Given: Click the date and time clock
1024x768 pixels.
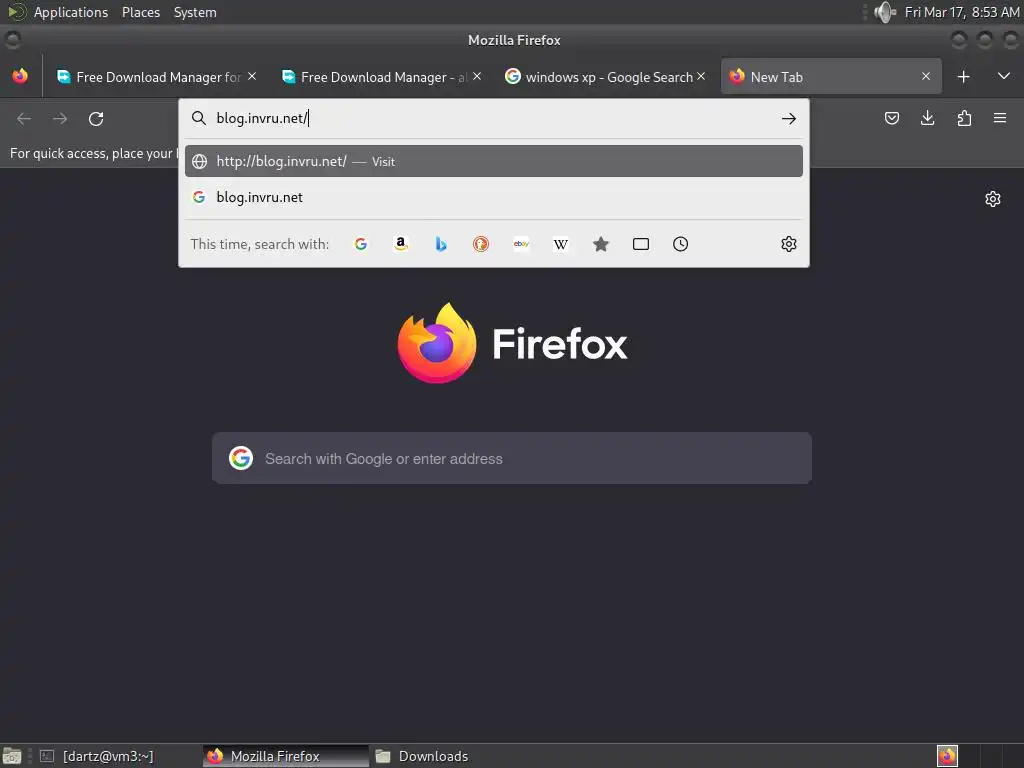Looking at the screenshot, I should pyautogui.click(x=962, y=12).
